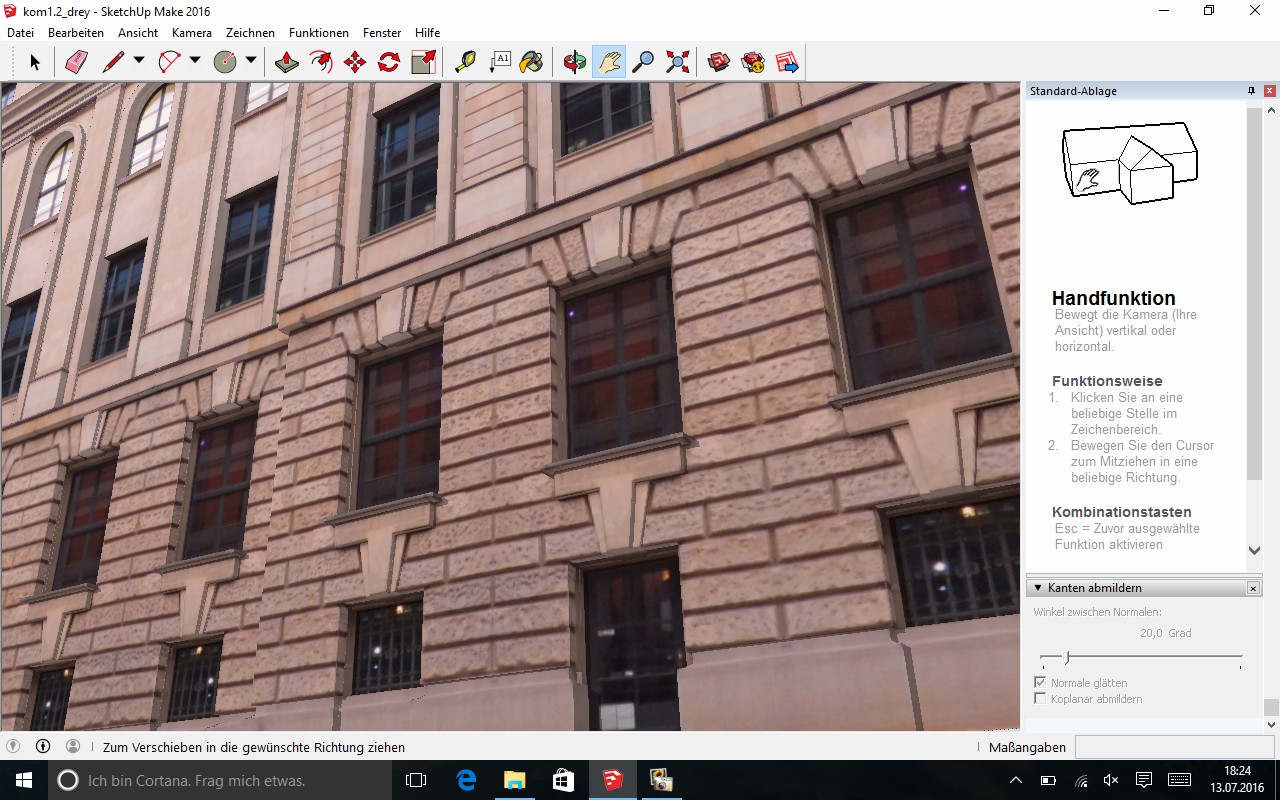Click the geolocation status icon
The image size is (1280, 800).
click(x=13, y=746)
